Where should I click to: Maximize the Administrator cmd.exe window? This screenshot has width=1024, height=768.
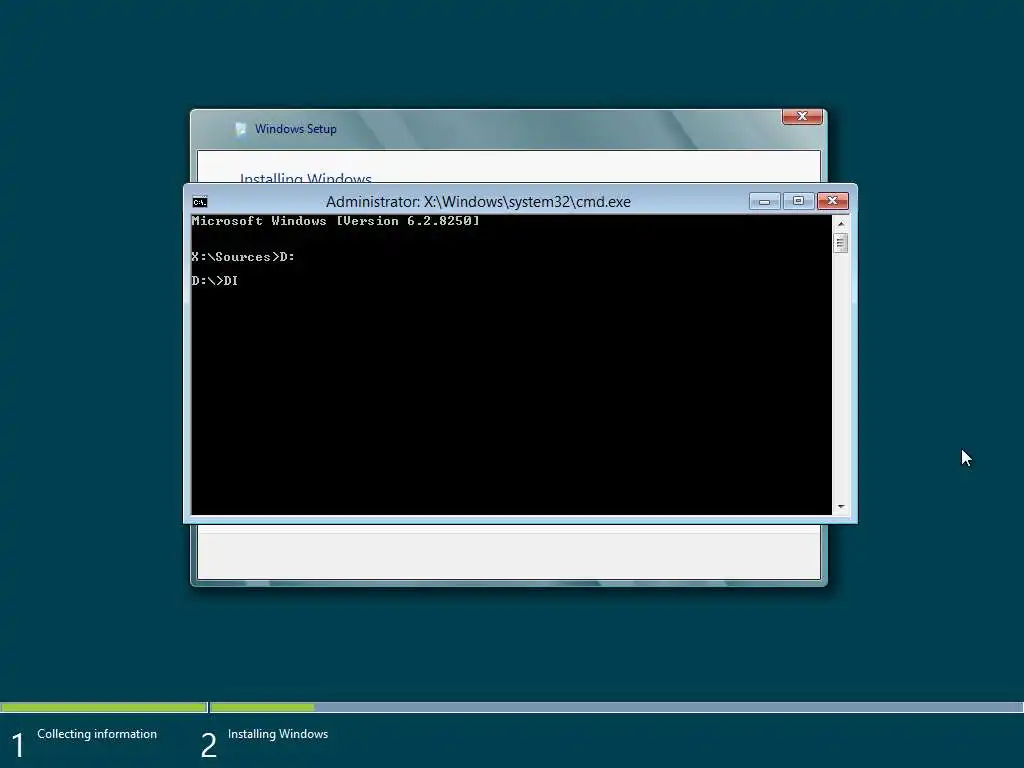click(798, 201)
